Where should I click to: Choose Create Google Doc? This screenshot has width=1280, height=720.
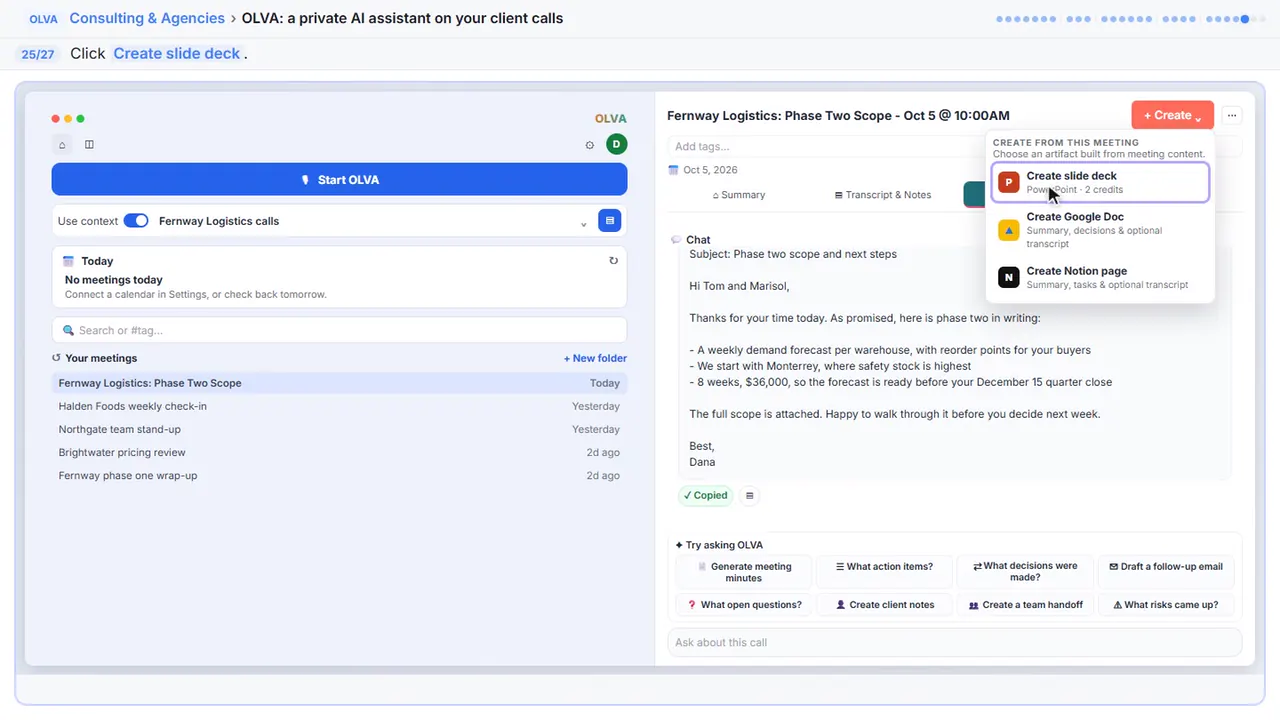[1100, 230]
